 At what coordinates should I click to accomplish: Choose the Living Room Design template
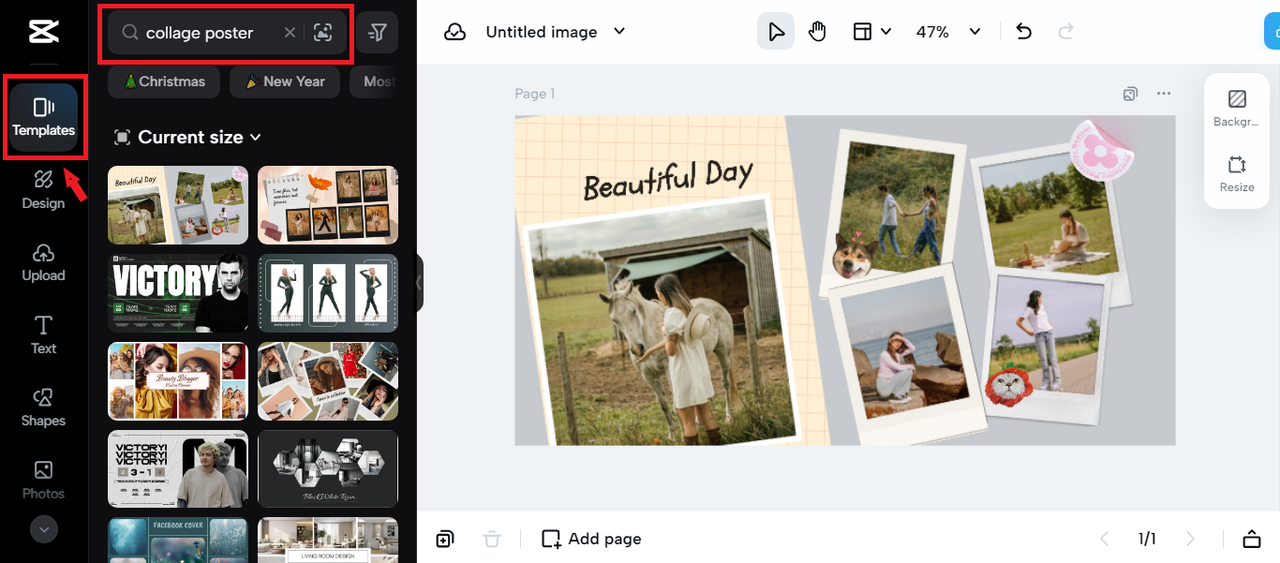pos(328,540)
